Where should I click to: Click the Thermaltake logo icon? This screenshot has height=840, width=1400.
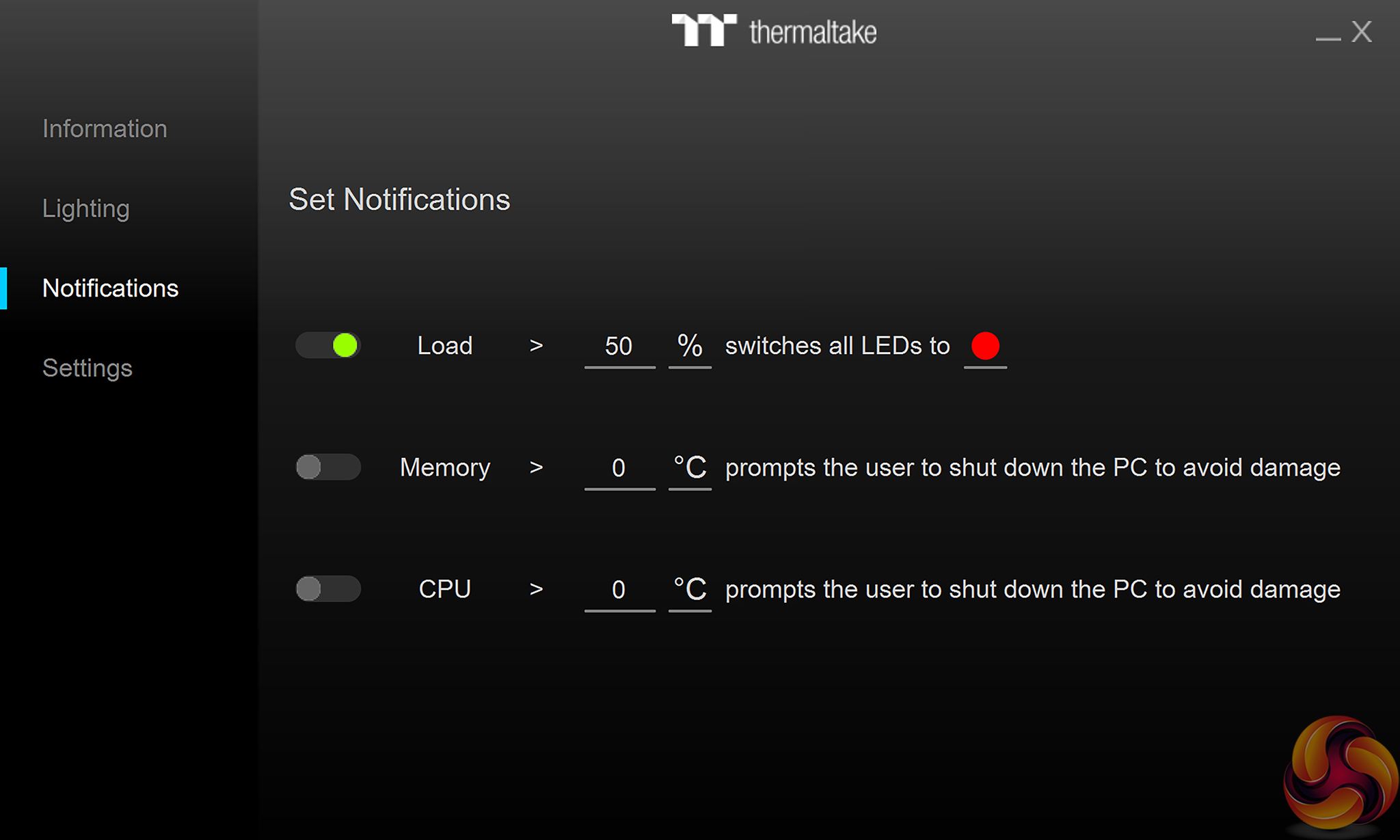tap(703, 30)
